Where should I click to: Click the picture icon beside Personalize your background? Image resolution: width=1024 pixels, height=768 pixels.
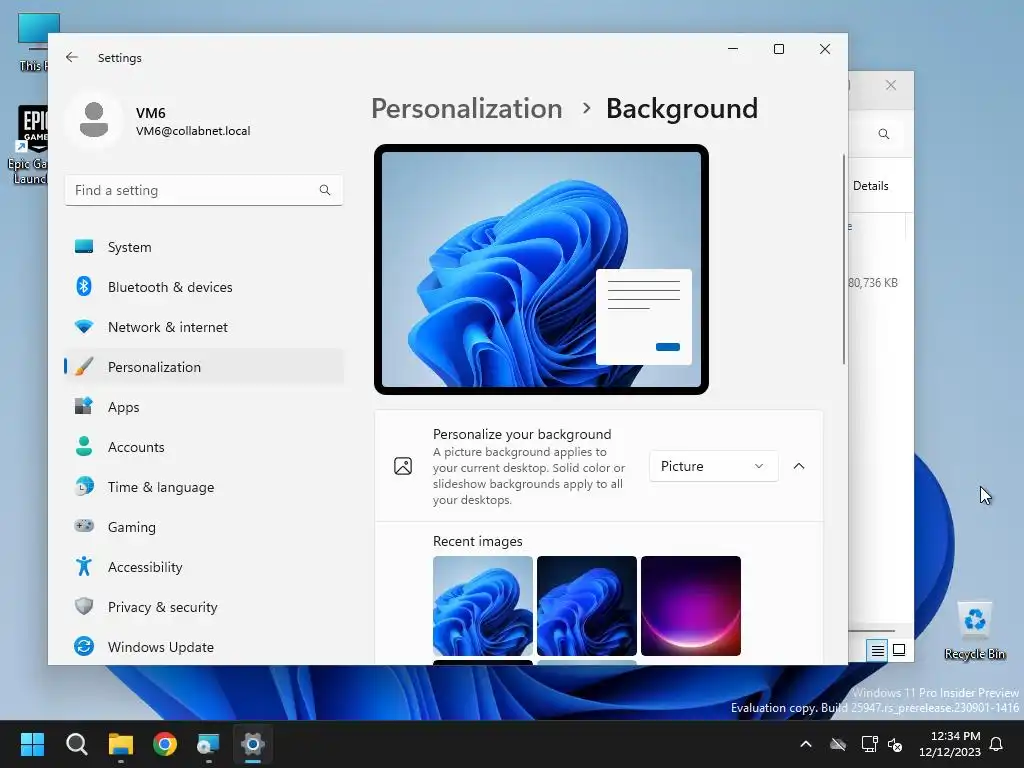pos(403,466)
